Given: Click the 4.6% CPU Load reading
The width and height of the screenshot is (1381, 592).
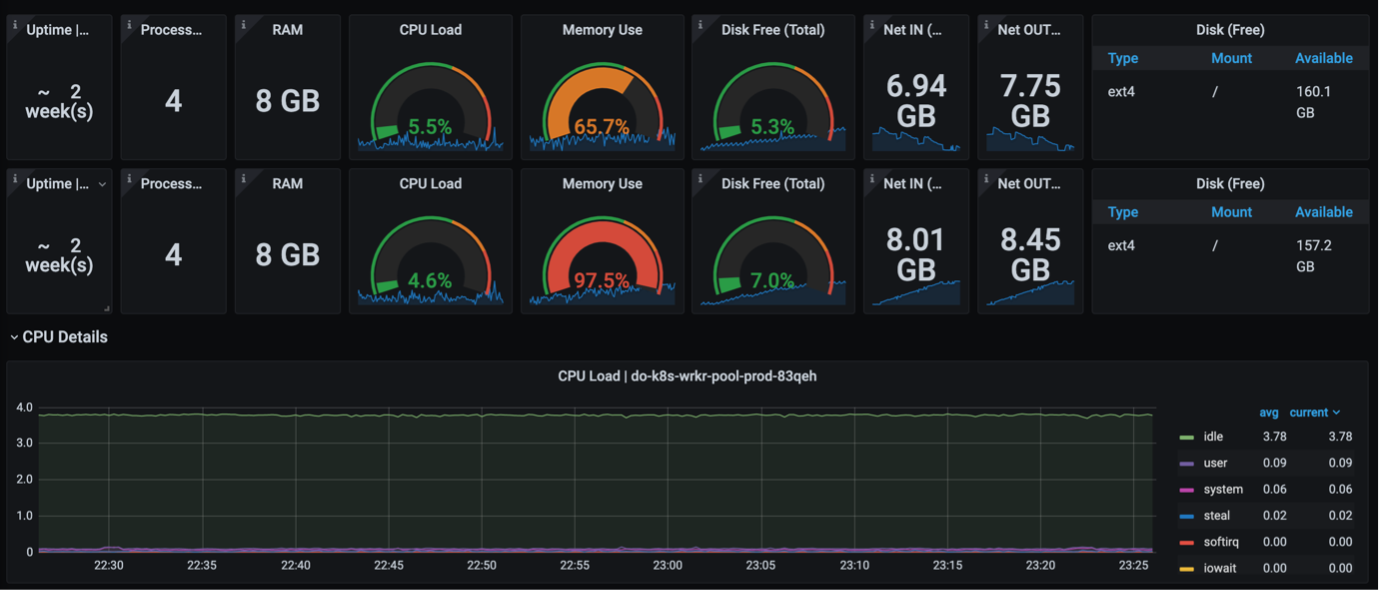Looking at the screenshot, I should [x=430, y=281].
